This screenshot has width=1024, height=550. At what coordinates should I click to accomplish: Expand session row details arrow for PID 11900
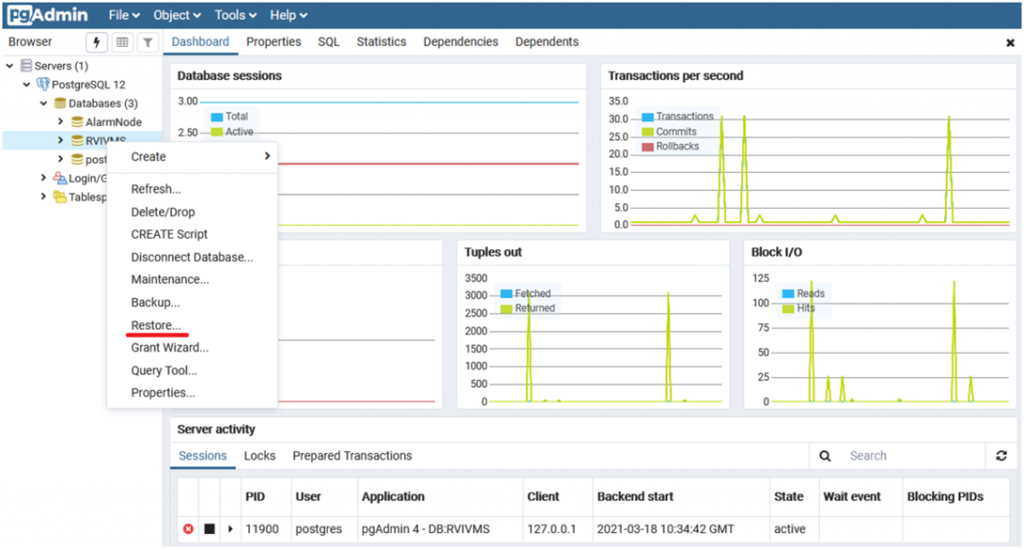click(230, 528)
